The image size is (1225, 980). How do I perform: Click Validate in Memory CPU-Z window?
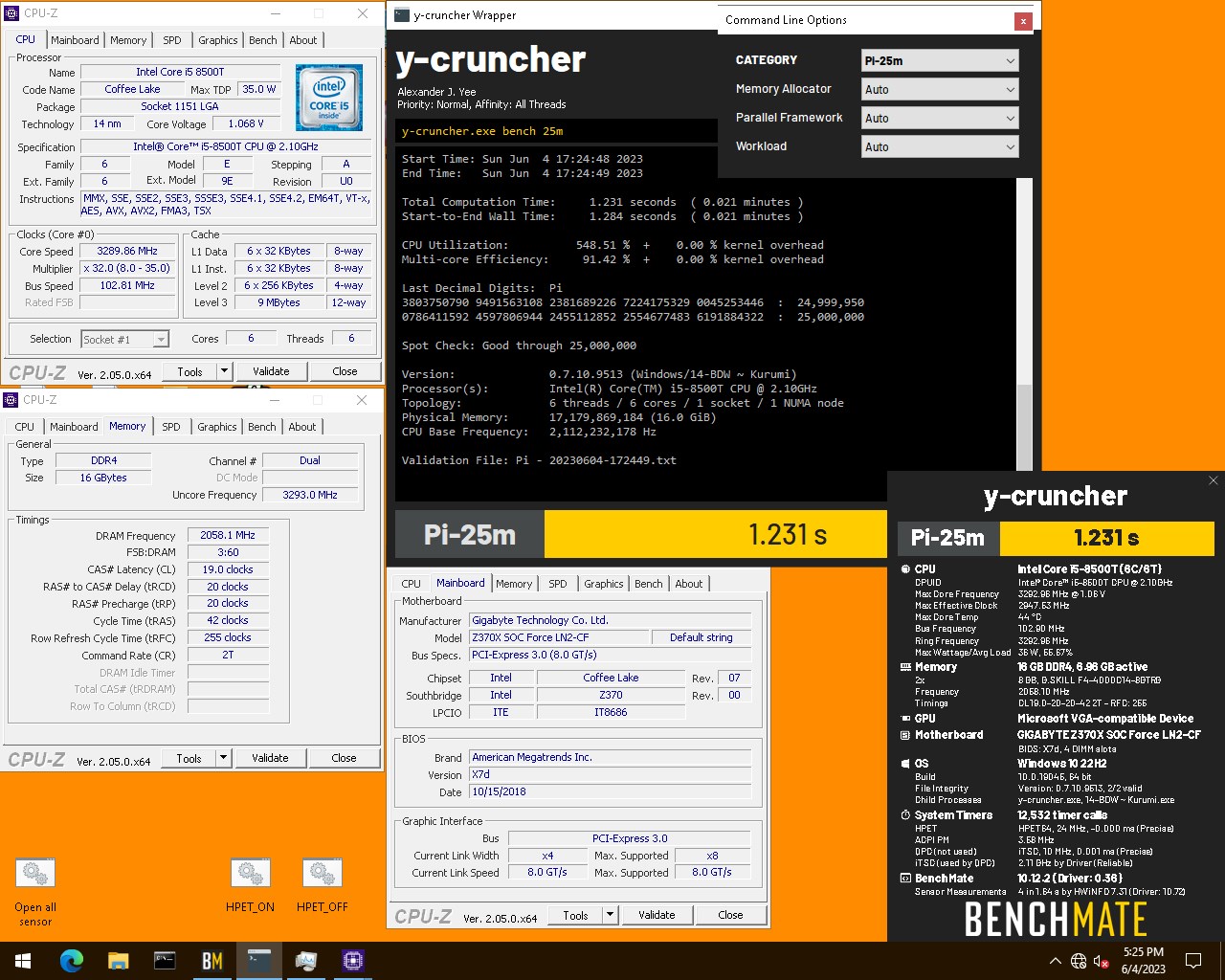(270, 758)
